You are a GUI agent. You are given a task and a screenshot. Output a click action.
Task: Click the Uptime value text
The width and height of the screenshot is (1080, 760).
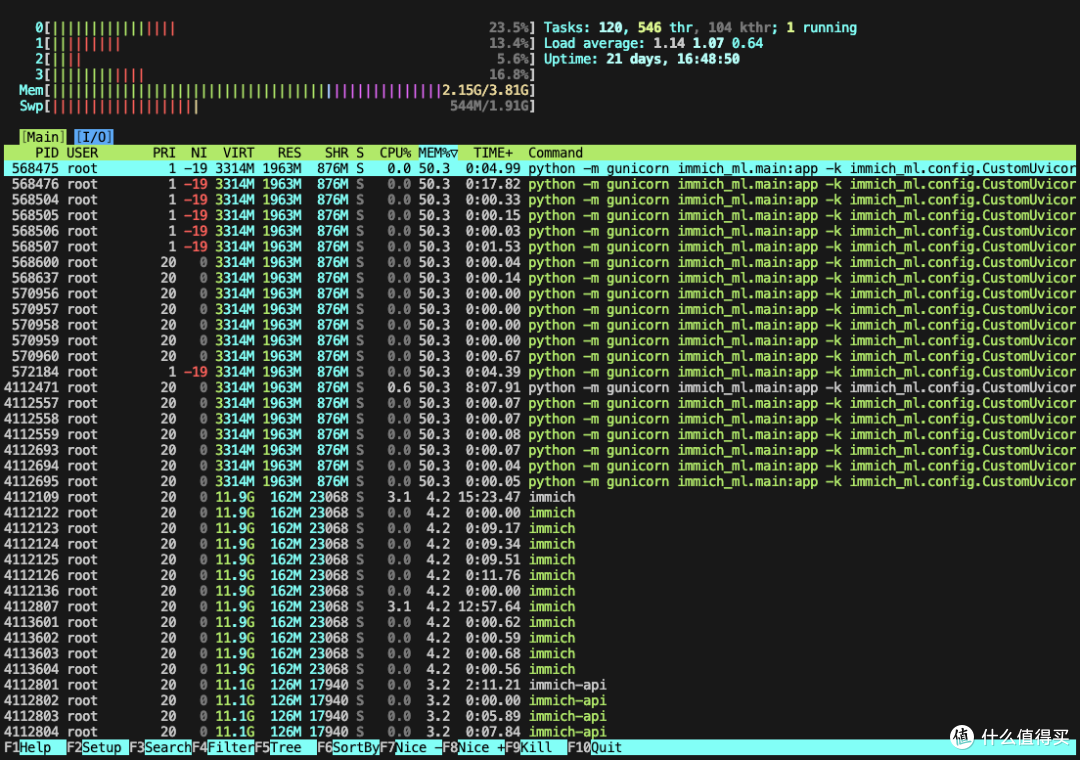(673, 59)
